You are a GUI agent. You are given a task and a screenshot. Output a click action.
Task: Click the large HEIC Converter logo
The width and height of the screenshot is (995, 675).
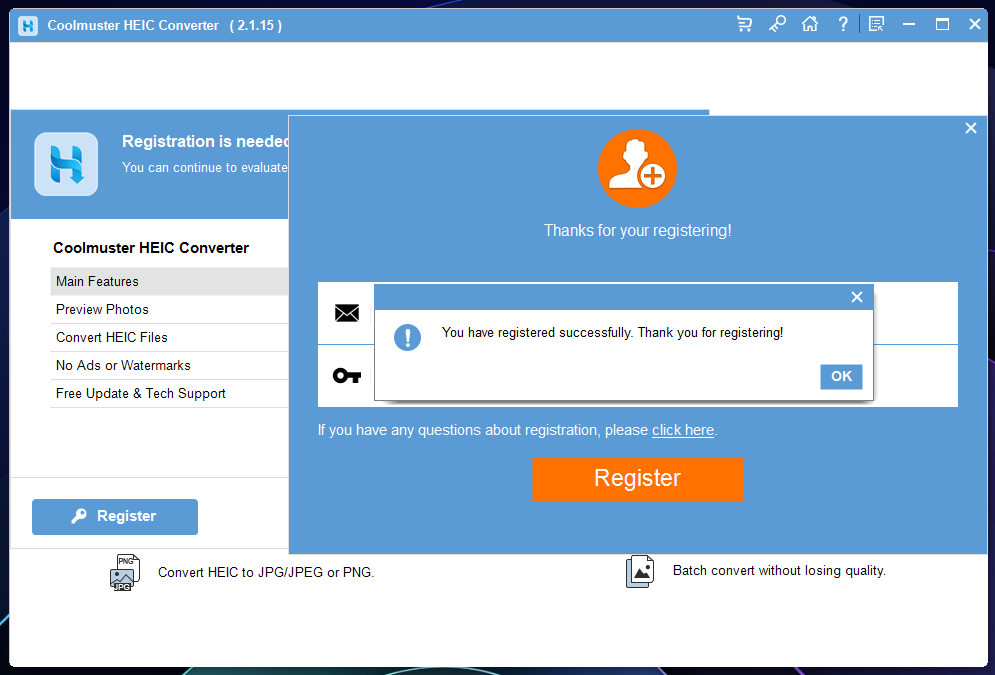coord(66,164)
